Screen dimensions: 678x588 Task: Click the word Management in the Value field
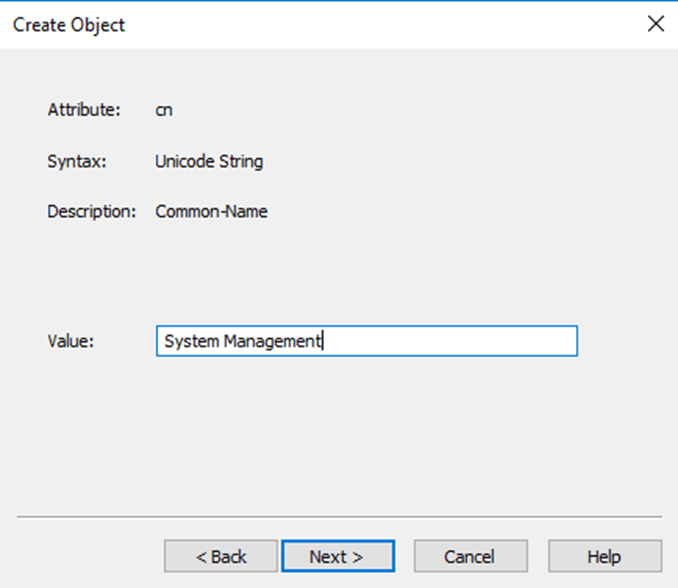point(271,341)
